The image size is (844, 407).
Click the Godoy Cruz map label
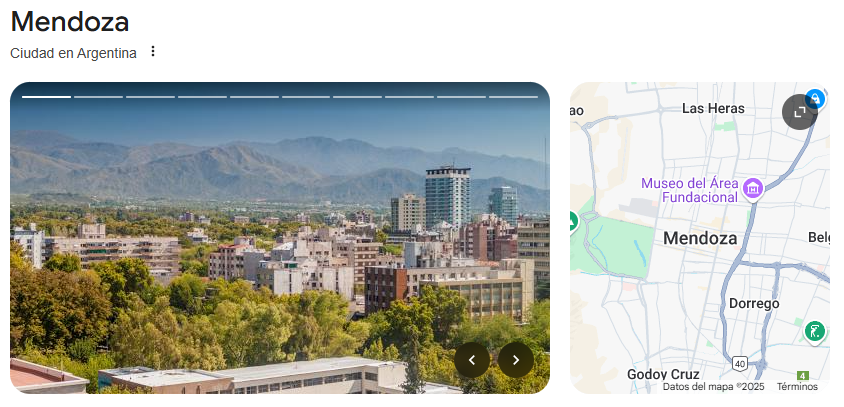point(663,374)
